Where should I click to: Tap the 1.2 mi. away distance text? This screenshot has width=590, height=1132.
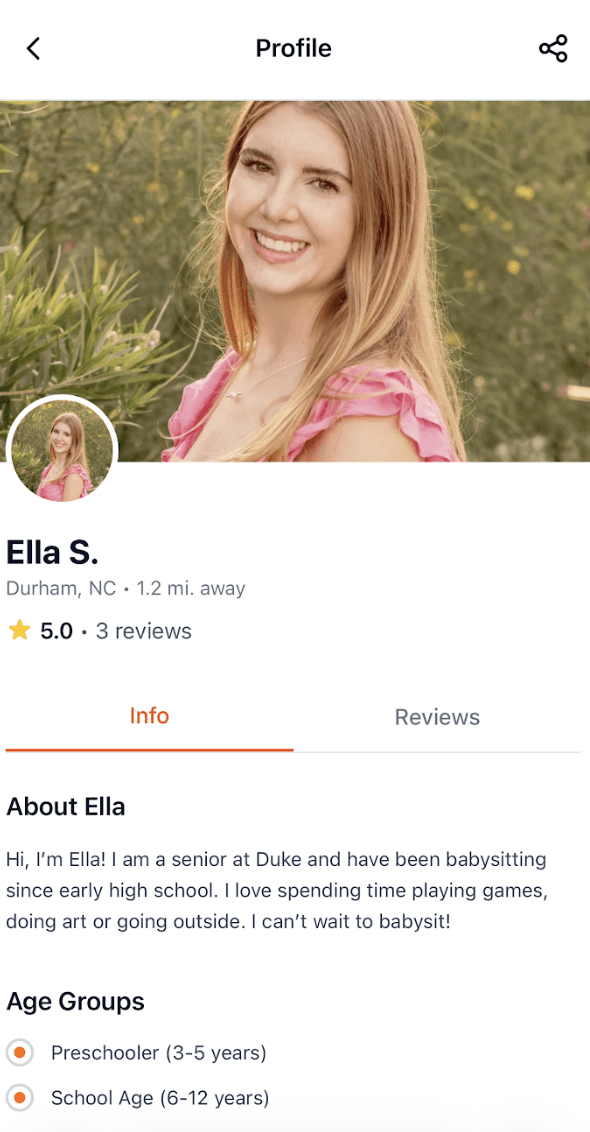tap(191, 588)
